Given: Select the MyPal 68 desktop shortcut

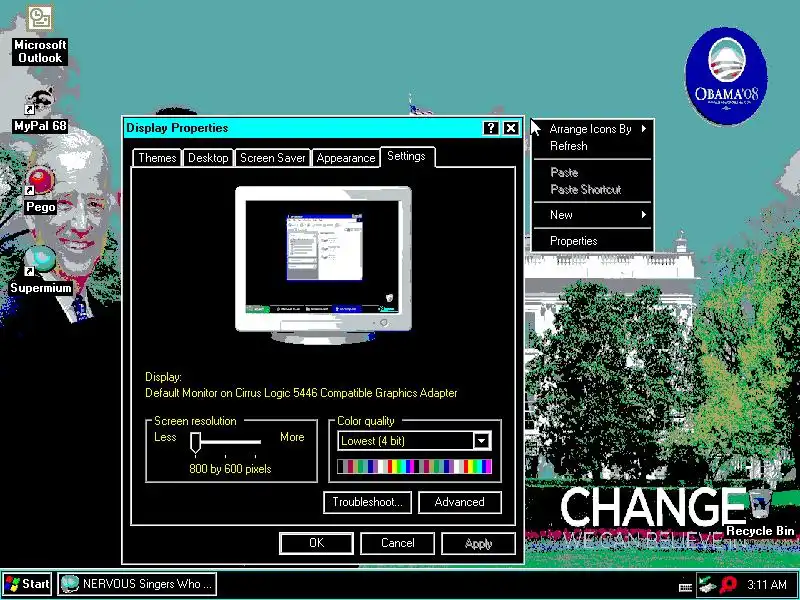Looking at the screenshot, I should (40, 110).
